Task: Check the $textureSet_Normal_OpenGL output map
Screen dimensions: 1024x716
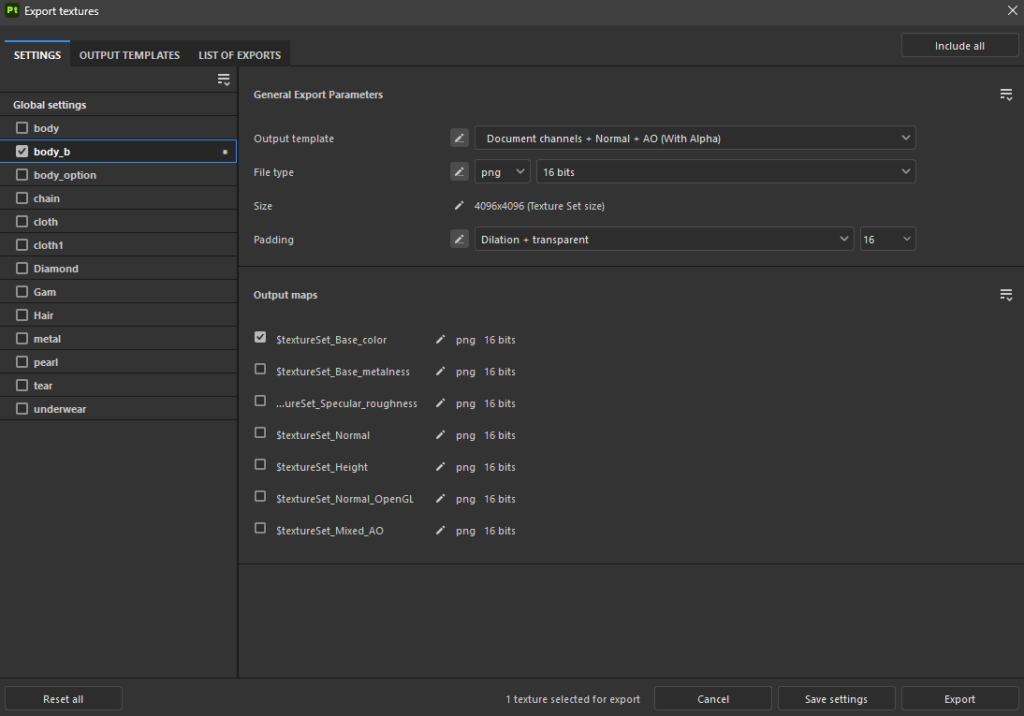Action: [x=260, y=496]
